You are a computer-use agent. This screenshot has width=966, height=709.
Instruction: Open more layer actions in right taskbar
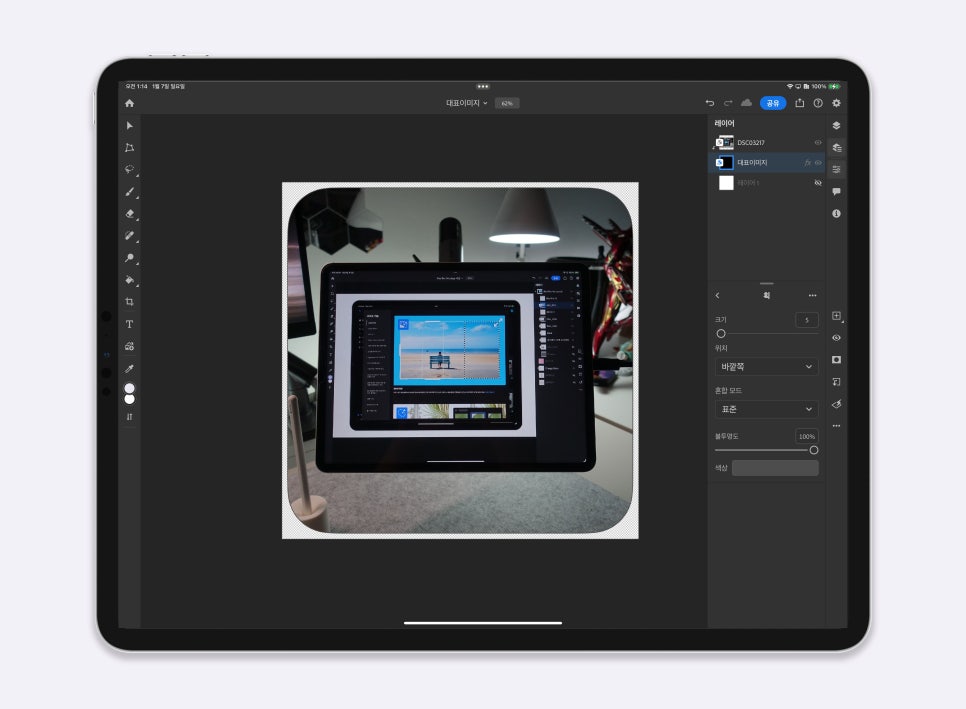(x=836, y=426)
